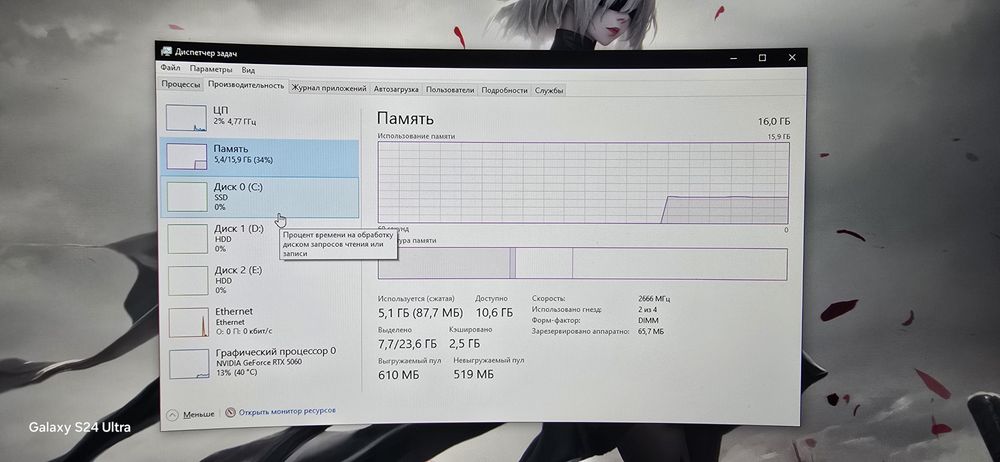
Task: Click the 7,7/23,6 ГБ committed value
Action: pos(408,344)
